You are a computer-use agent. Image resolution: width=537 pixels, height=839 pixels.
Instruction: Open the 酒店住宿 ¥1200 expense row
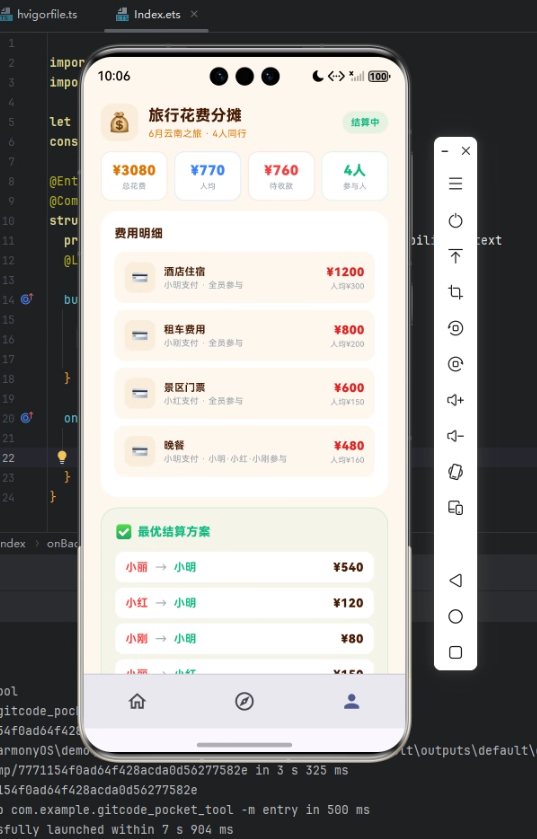(x=244, y=277)
